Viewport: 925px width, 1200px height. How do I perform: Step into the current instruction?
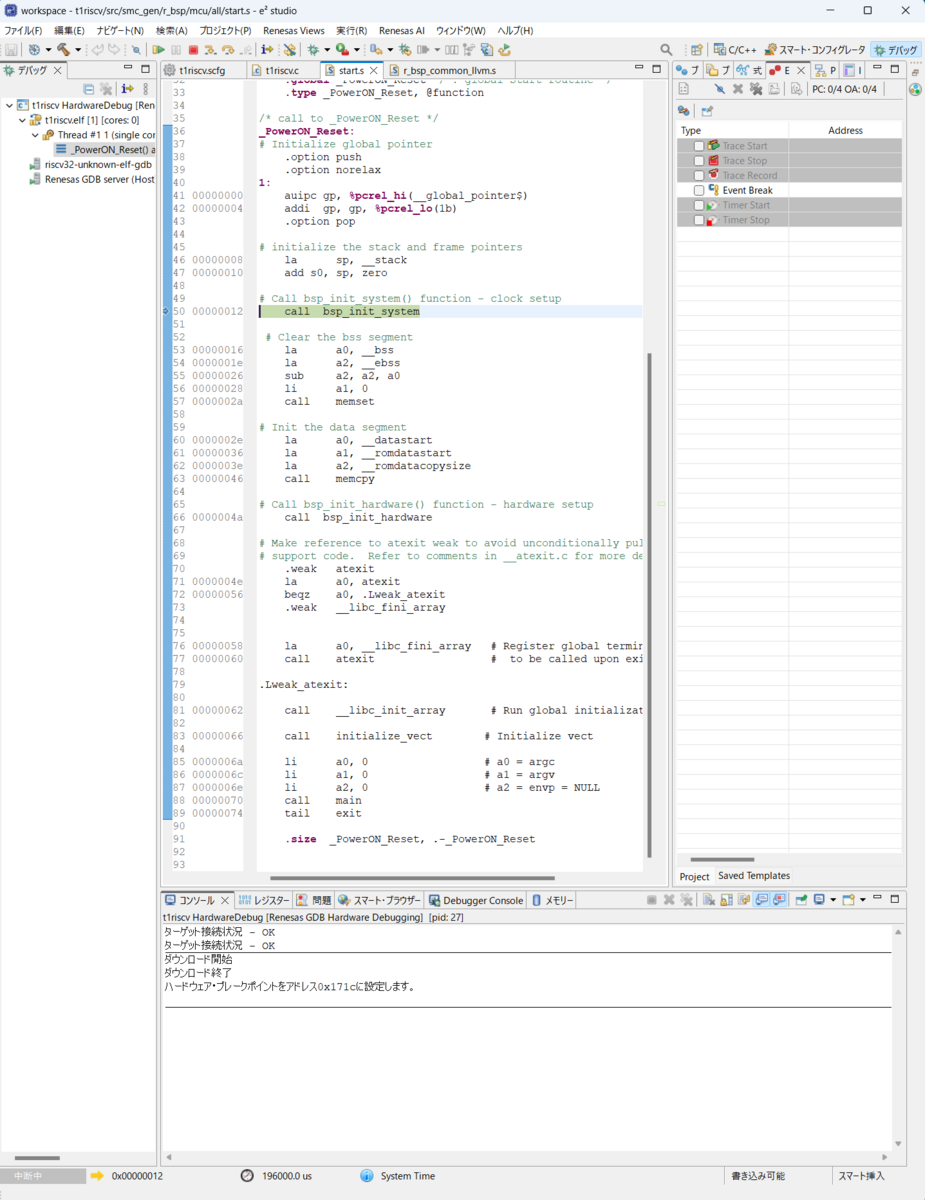click(x=208, y=48)
